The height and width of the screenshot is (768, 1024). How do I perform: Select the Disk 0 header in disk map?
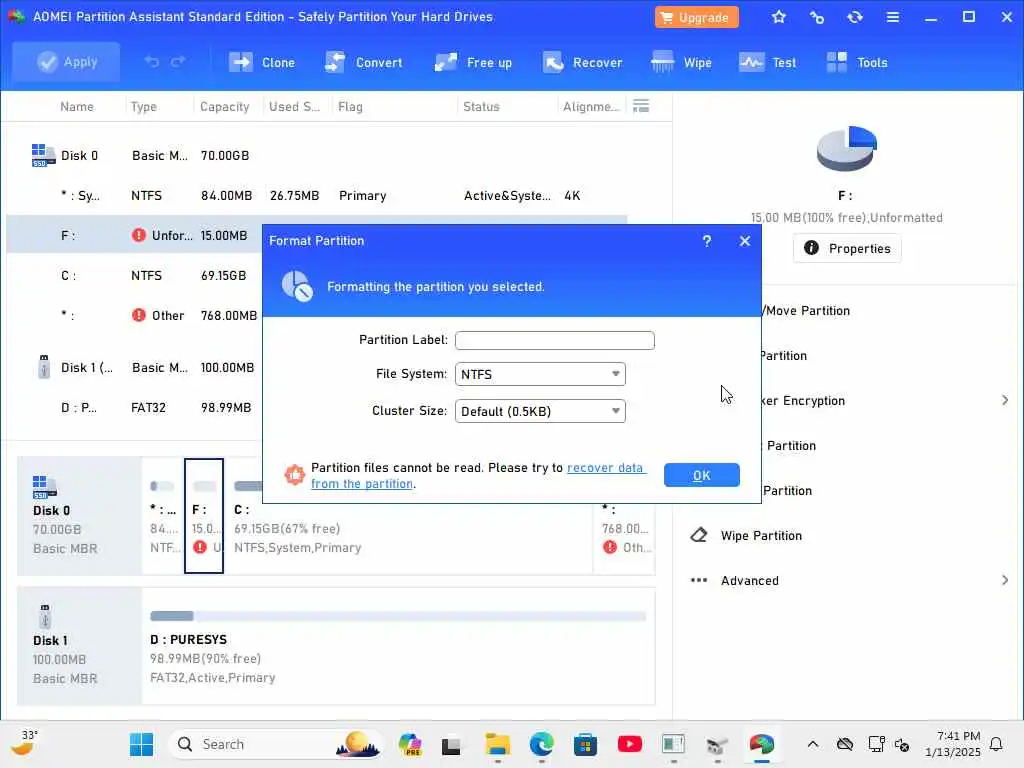(x=80, y=516)
